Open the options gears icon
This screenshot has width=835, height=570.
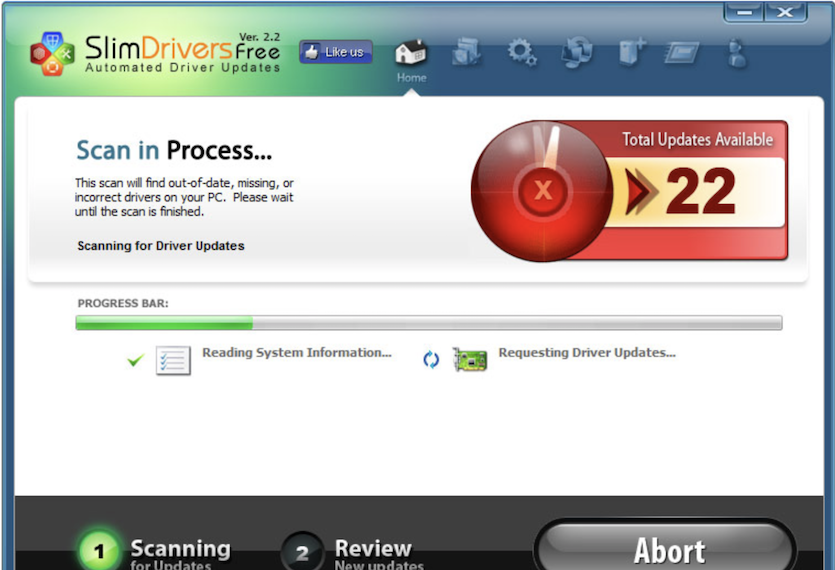521,52
